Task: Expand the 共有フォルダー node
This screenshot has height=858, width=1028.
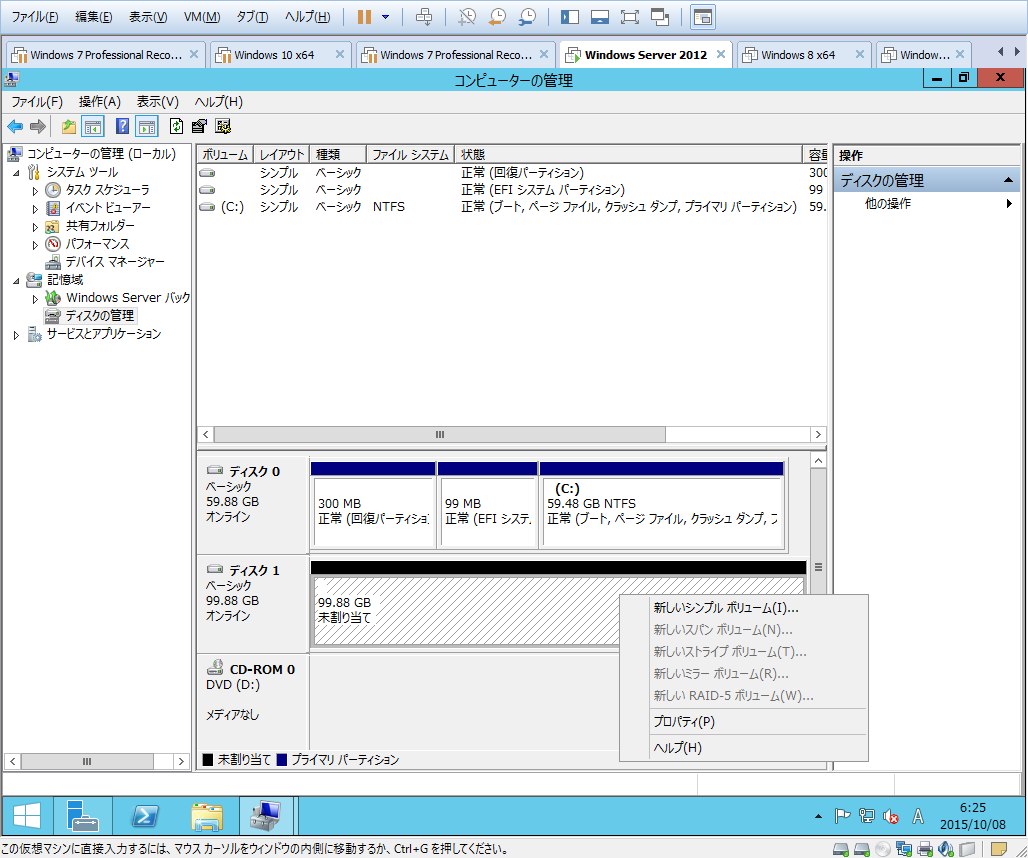Action: coord(35,227)
